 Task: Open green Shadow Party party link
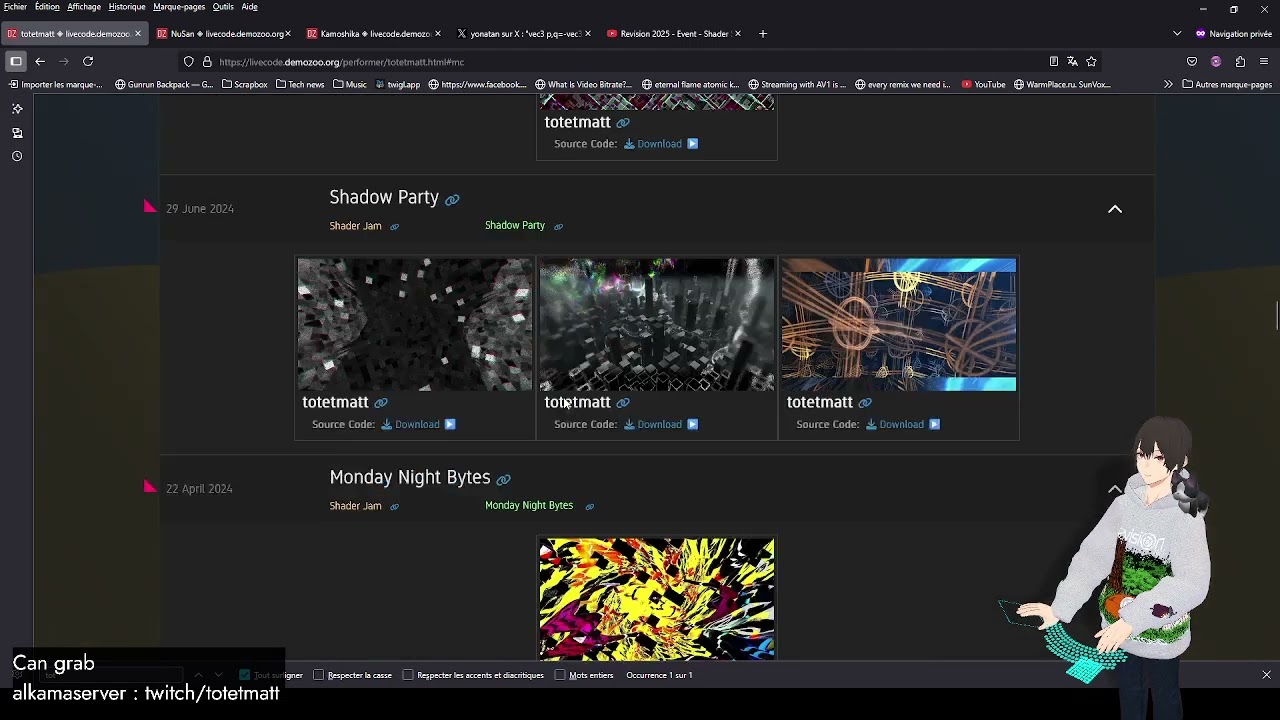click(x=515, y=225)
